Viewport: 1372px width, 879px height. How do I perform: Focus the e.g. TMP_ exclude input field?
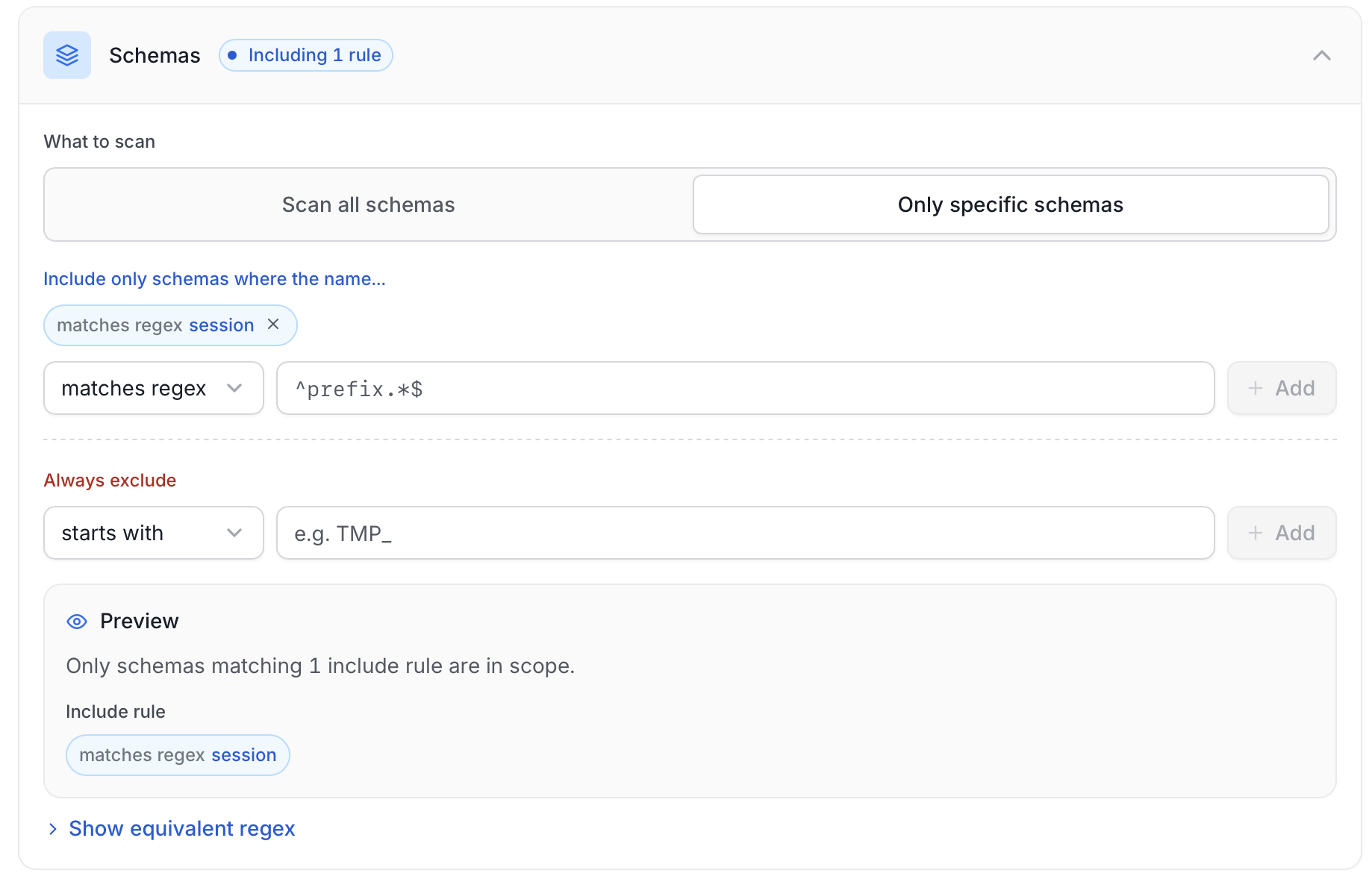tap(745, 533)
